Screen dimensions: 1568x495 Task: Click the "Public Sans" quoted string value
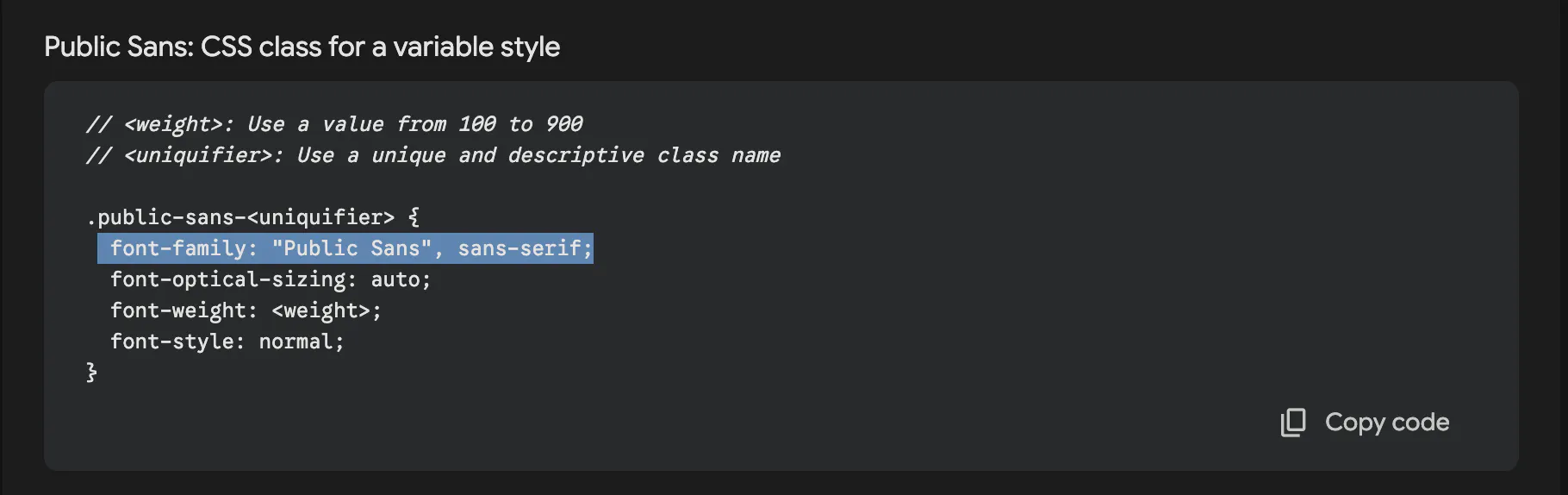point(352,248)
